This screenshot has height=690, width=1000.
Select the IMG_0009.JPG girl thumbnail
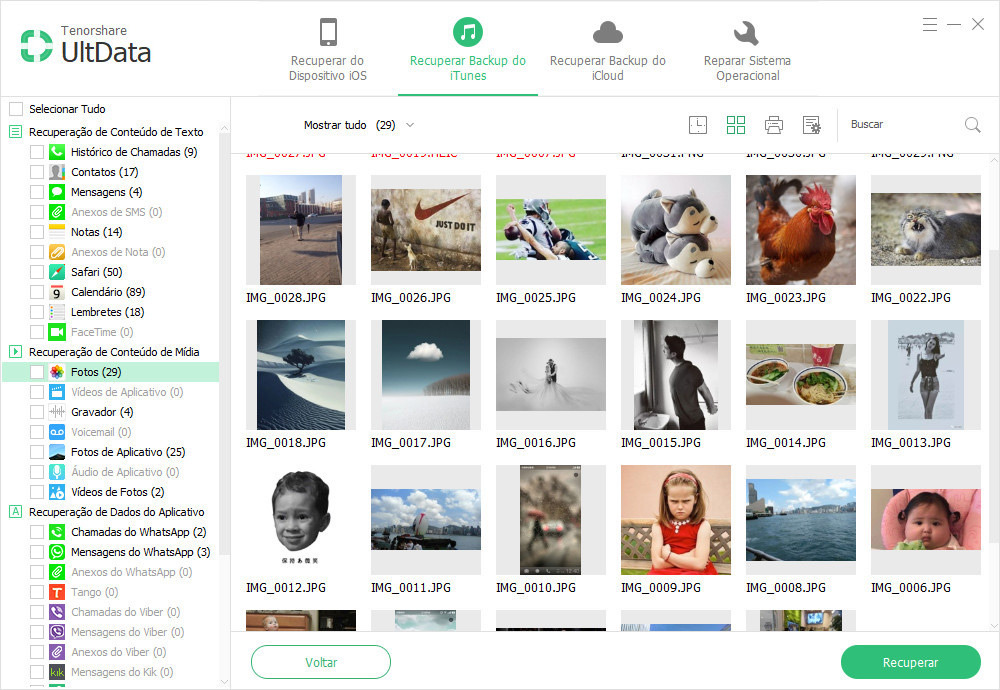tap(675, 520)
